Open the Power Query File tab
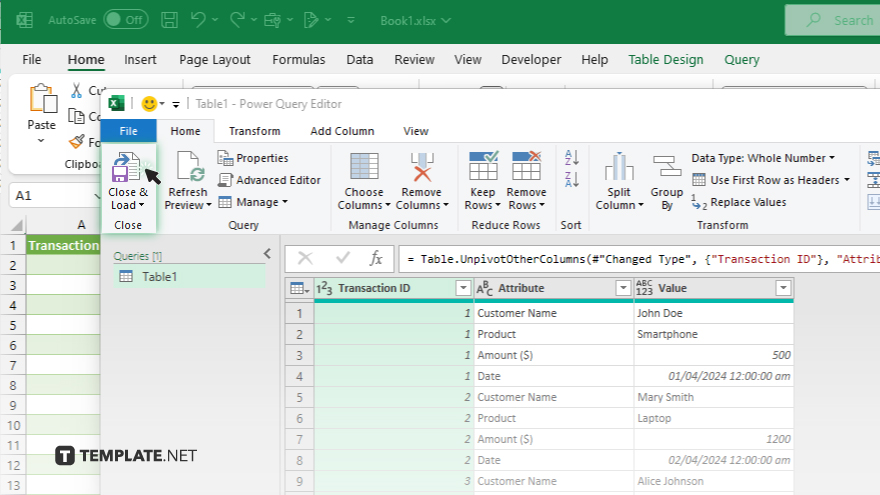 tap(129, 131)
